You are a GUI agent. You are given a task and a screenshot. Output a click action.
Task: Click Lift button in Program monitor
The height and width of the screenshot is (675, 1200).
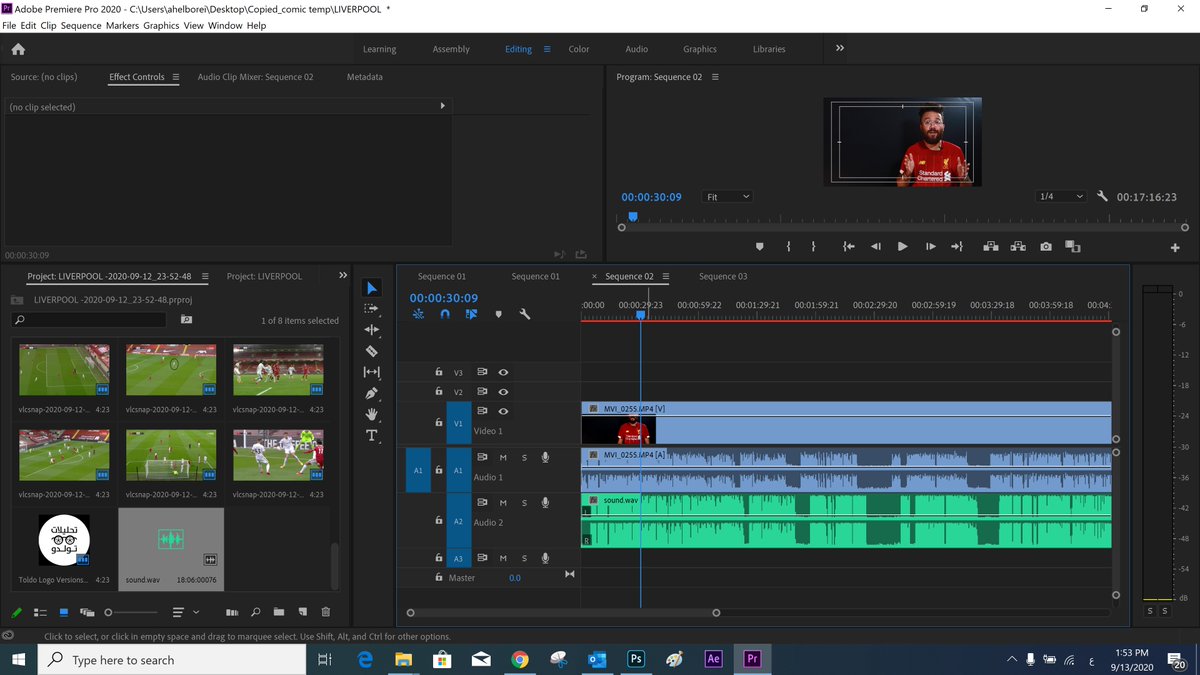[991, 246]
